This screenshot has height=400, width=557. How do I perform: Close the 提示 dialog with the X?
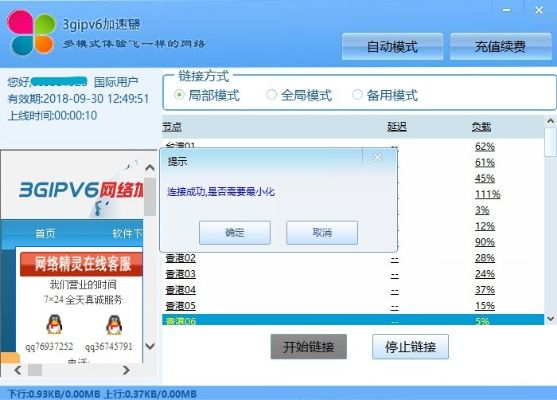pos(378,158)
